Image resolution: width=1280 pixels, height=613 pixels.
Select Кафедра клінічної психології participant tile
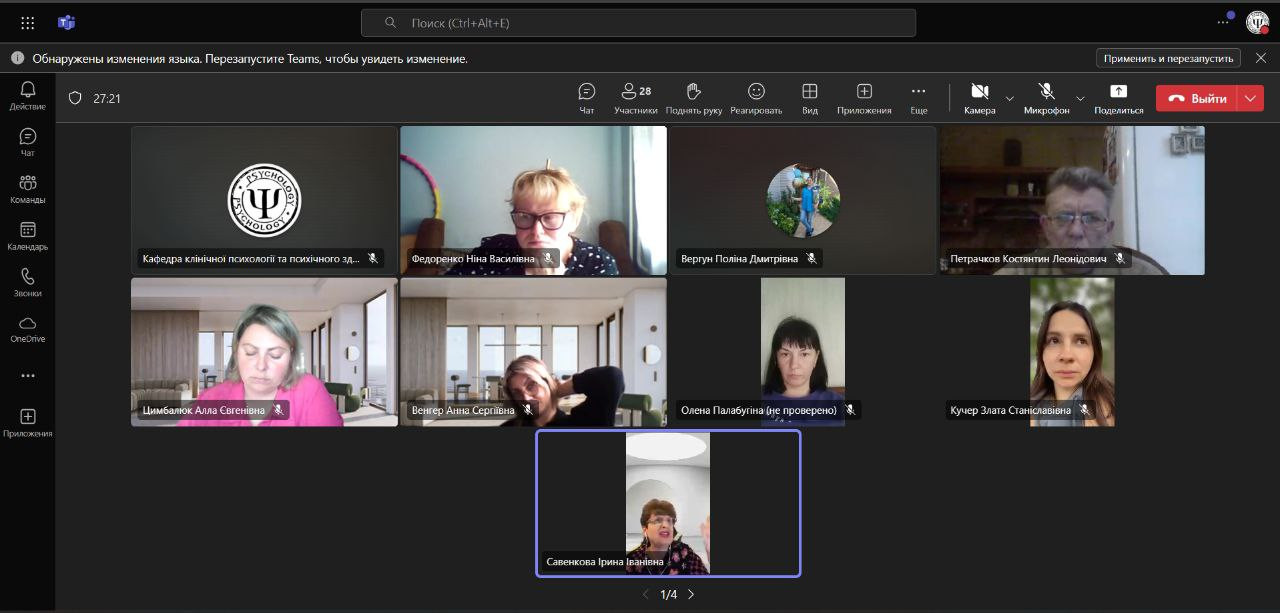click(264, 200)
